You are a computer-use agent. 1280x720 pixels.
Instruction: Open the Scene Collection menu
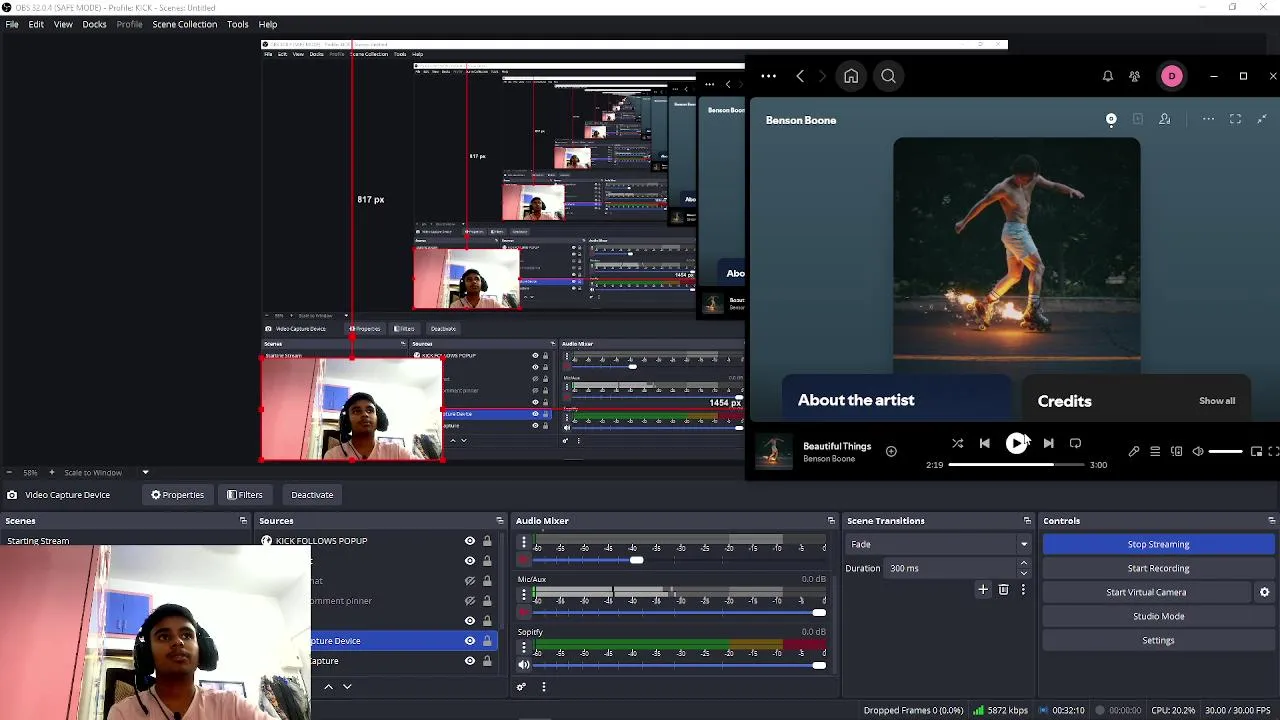coord(185,24)
